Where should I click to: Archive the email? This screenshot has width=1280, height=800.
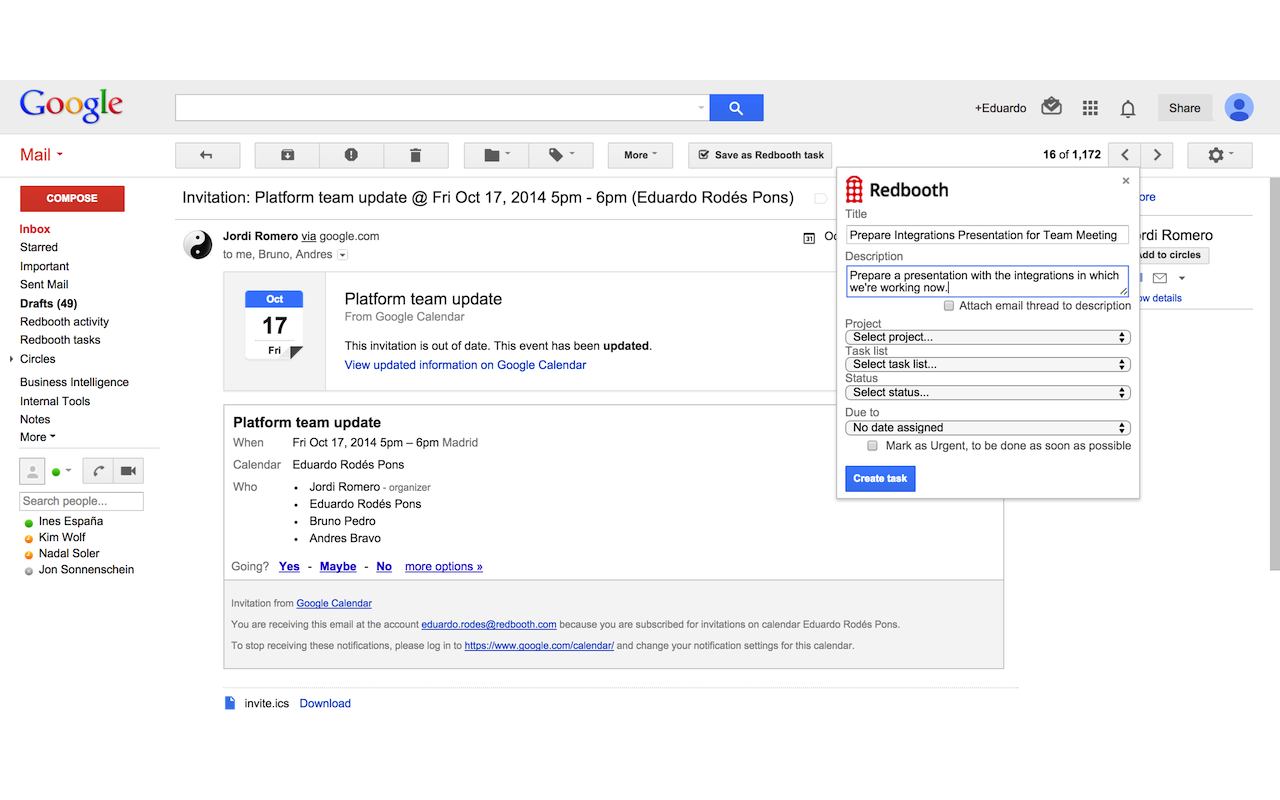286,155
